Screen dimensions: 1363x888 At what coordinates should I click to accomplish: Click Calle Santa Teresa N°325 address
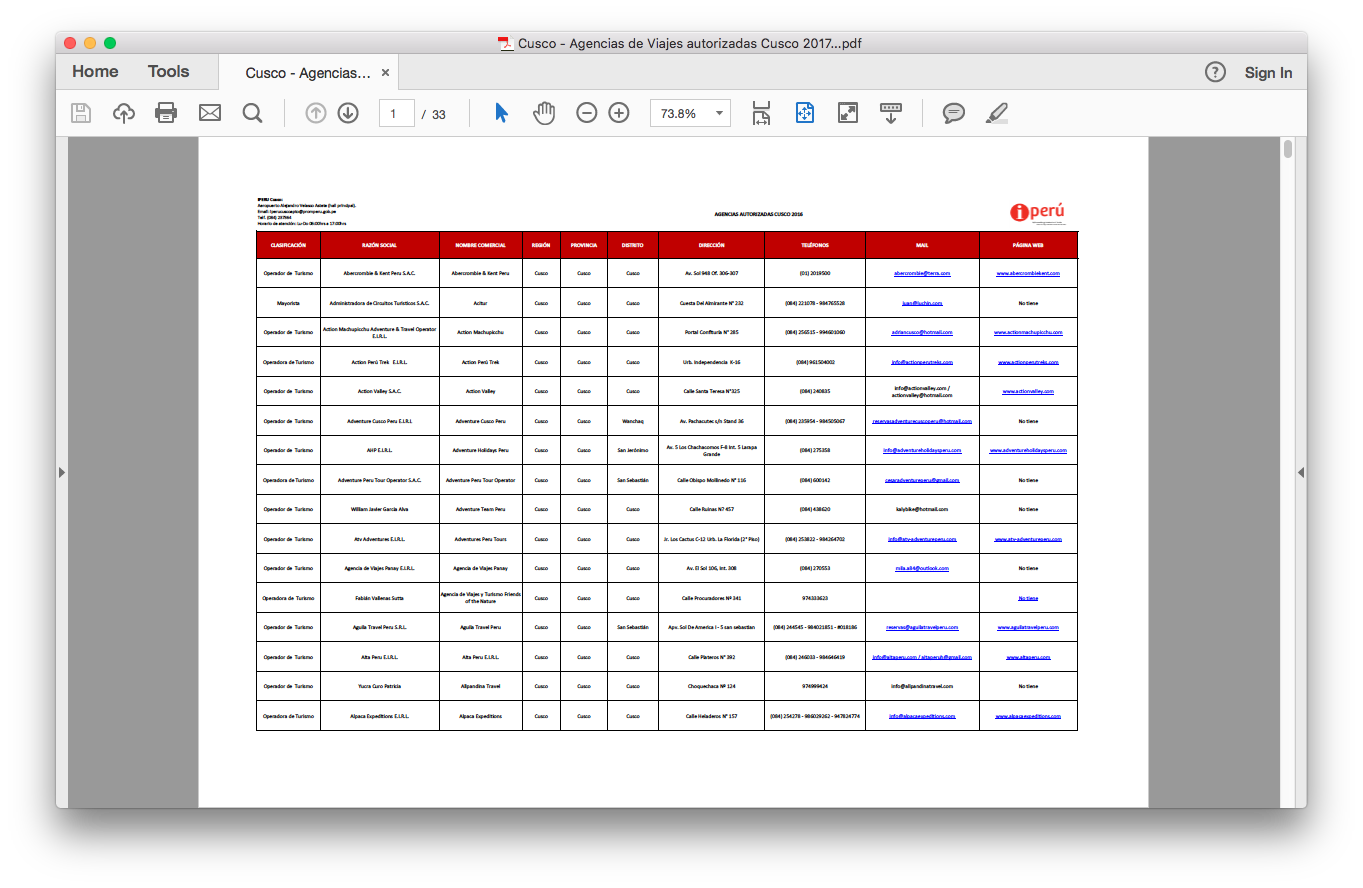click(711, 391)
